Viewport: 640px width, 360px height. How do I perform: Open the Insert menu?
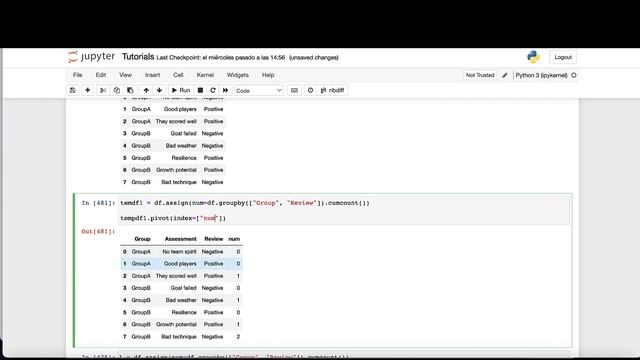tap(152, 75)
